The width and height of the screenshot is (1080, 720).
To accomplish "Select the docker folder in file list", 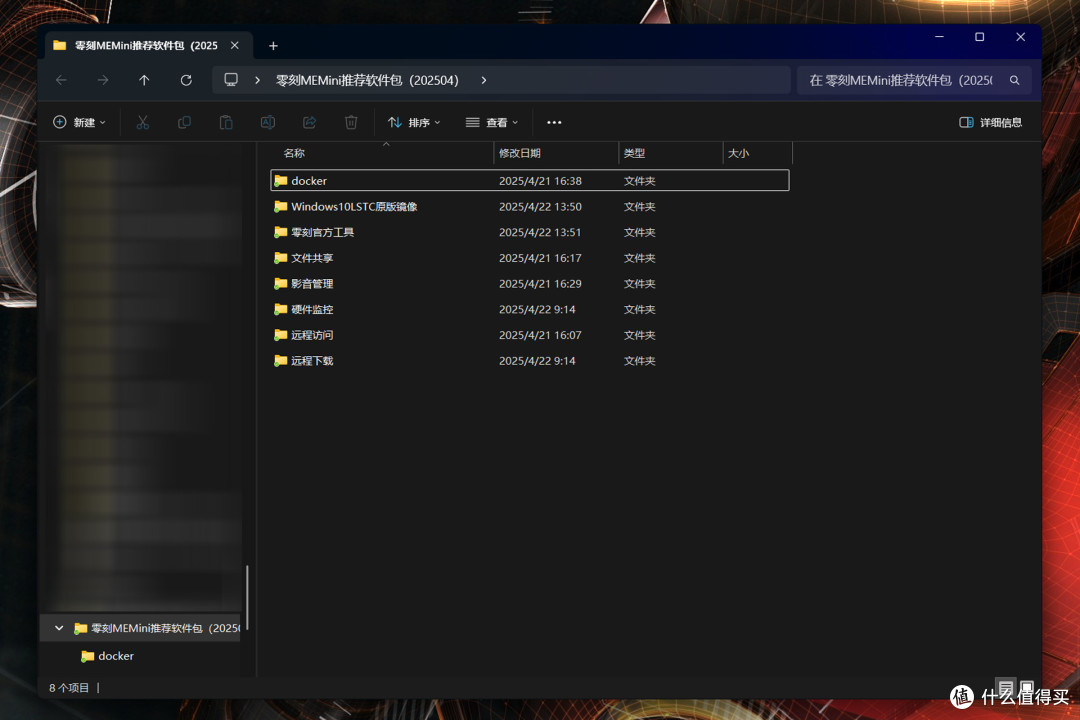I will point(530,181).
